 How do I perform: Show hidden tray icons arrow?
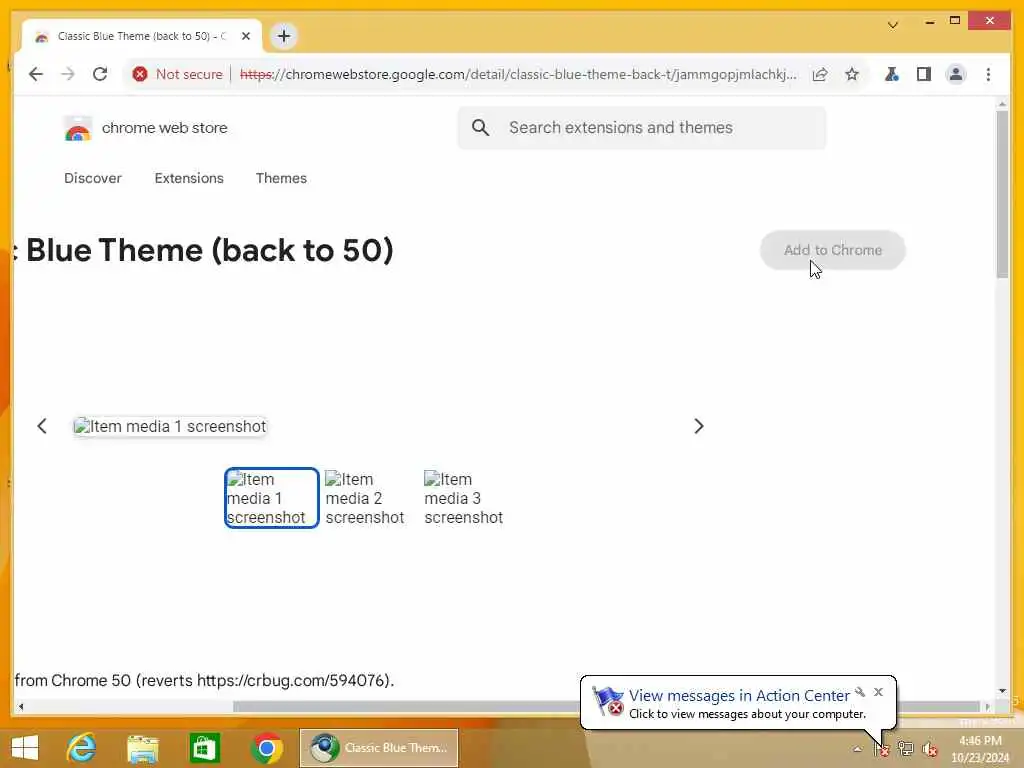point(857,749)
